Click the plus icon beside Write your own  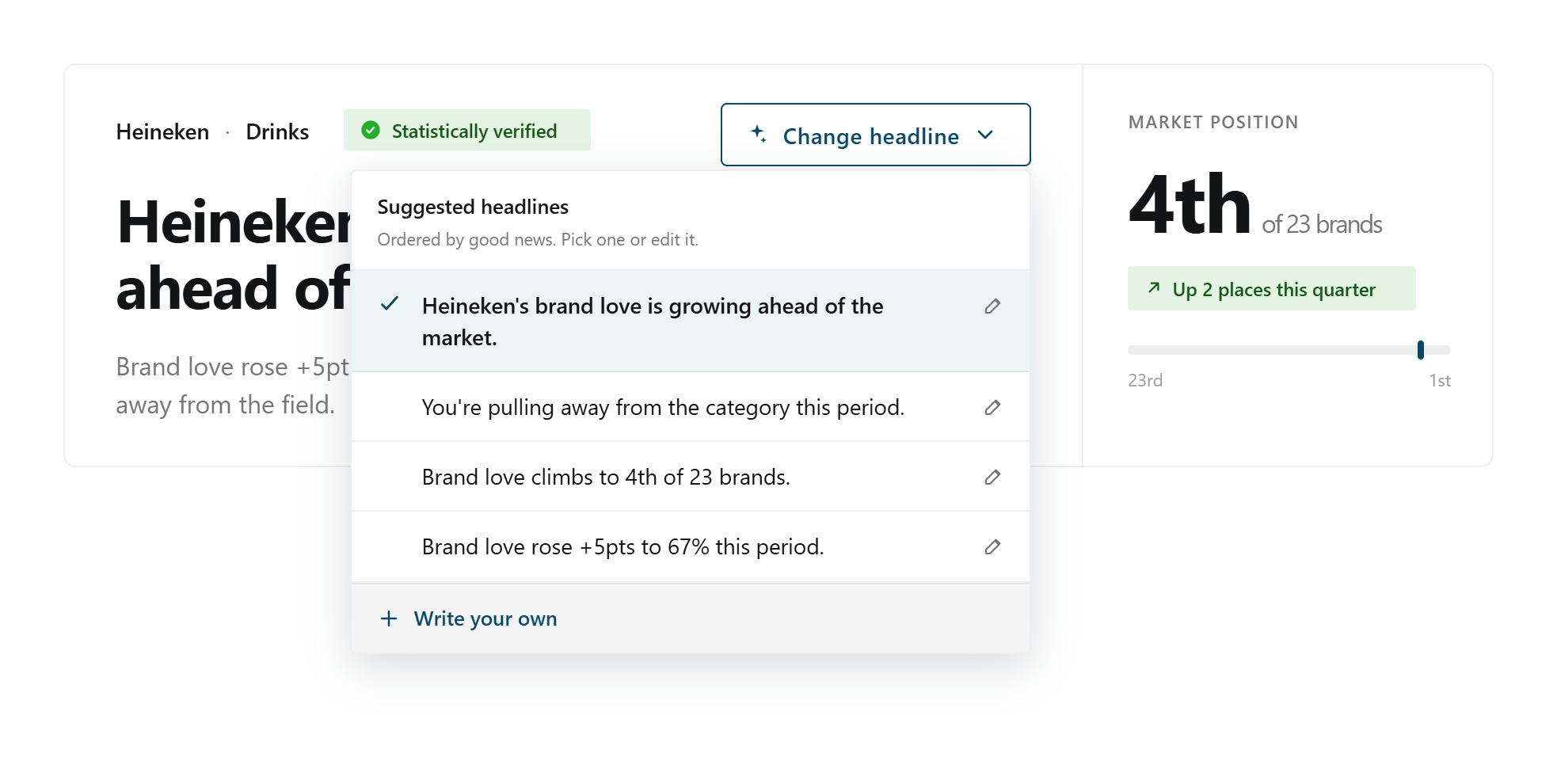pyautogui.click(x=388, y=618)
